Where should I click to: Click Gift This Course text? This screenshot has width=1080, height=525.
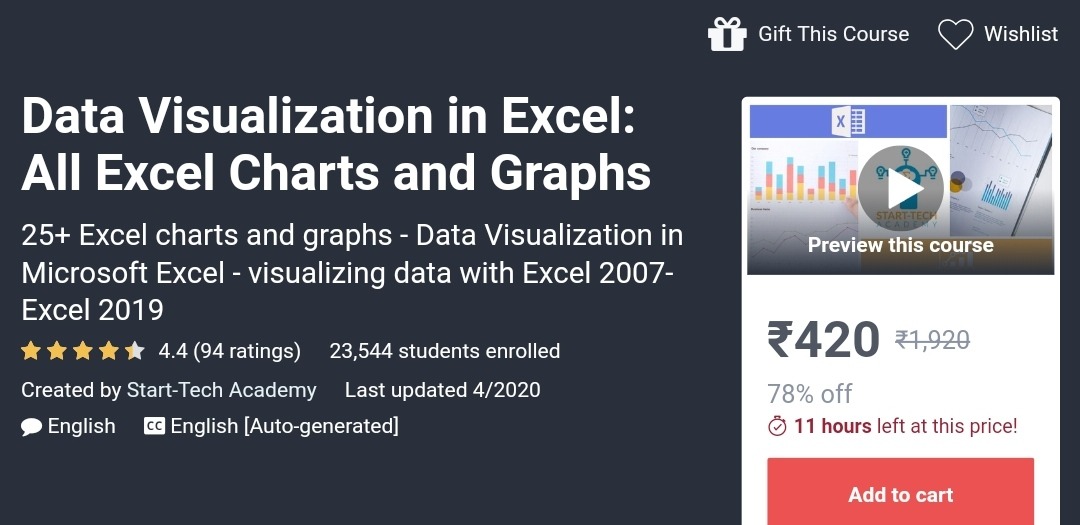click(833, 34)
